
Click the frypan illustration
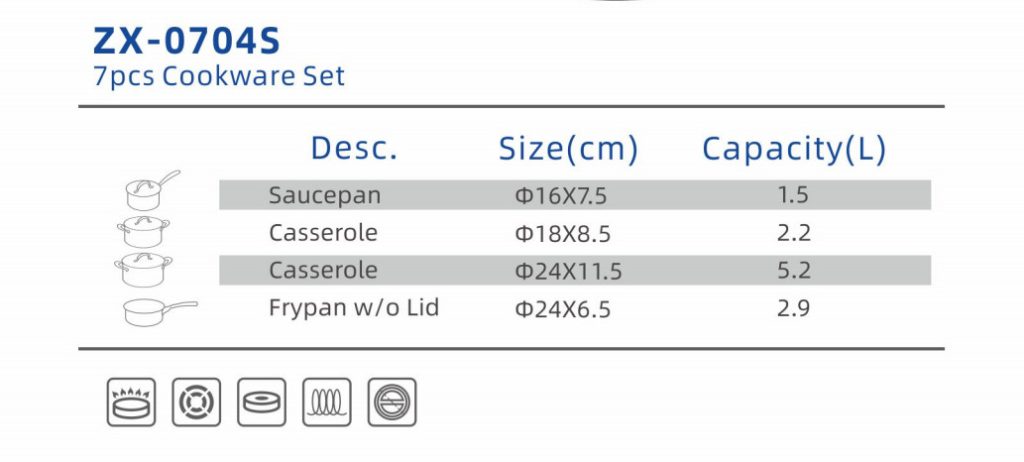click(x=160, y=312)
